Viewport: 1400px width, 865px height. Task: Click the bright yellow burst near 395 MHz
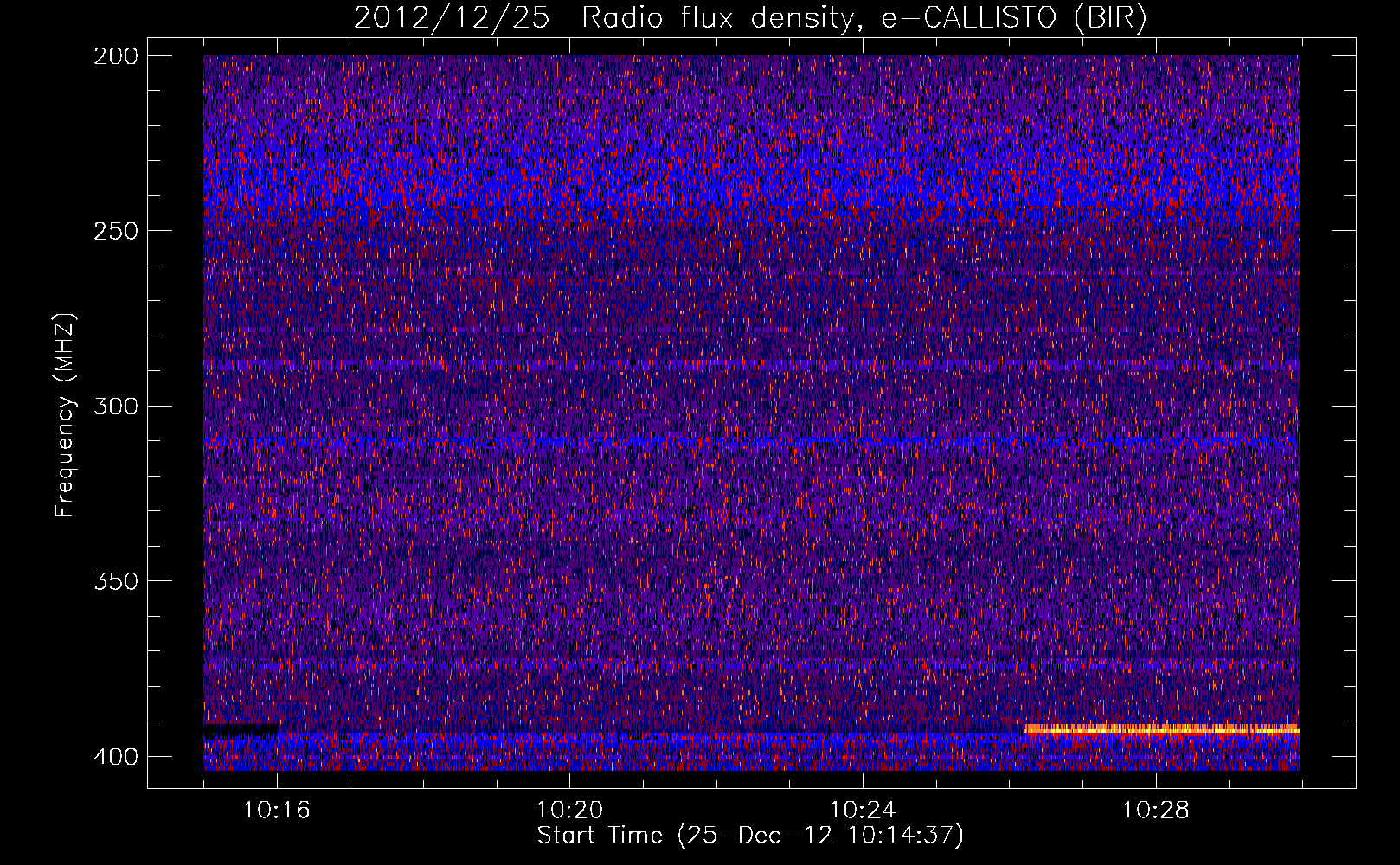click(1161, 729)
